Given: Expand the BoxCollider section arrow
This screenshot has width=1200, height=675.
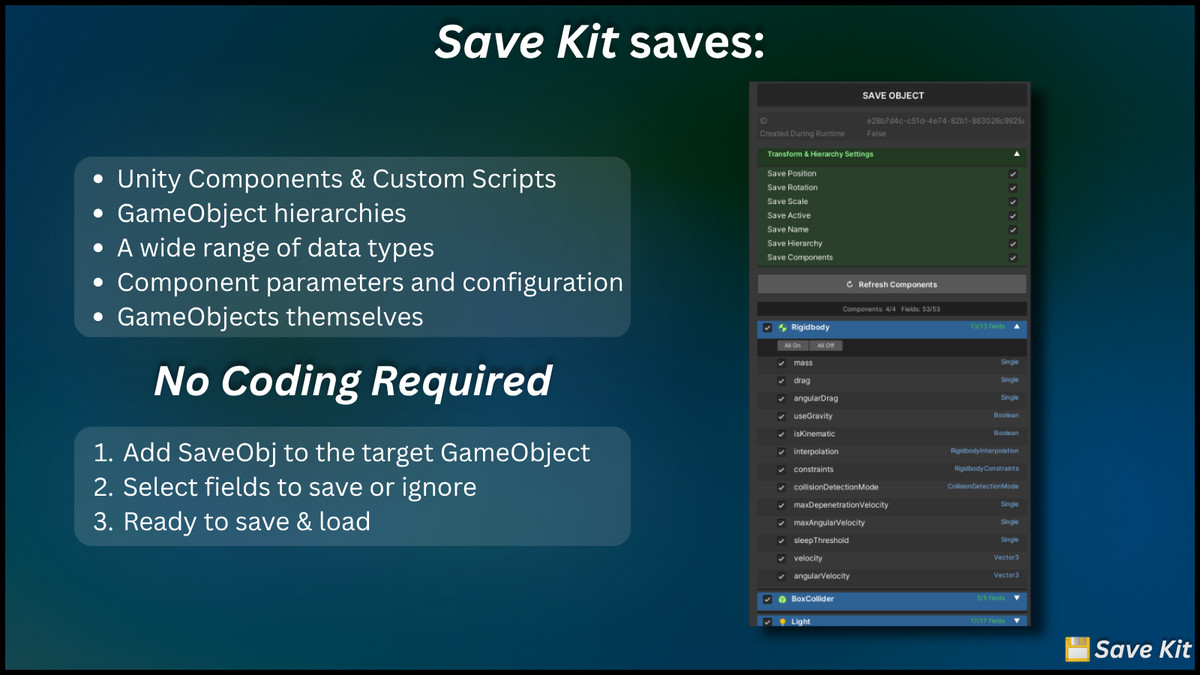Looking at the screenshot, I should pyautogui.click(x=1016, y=599).
